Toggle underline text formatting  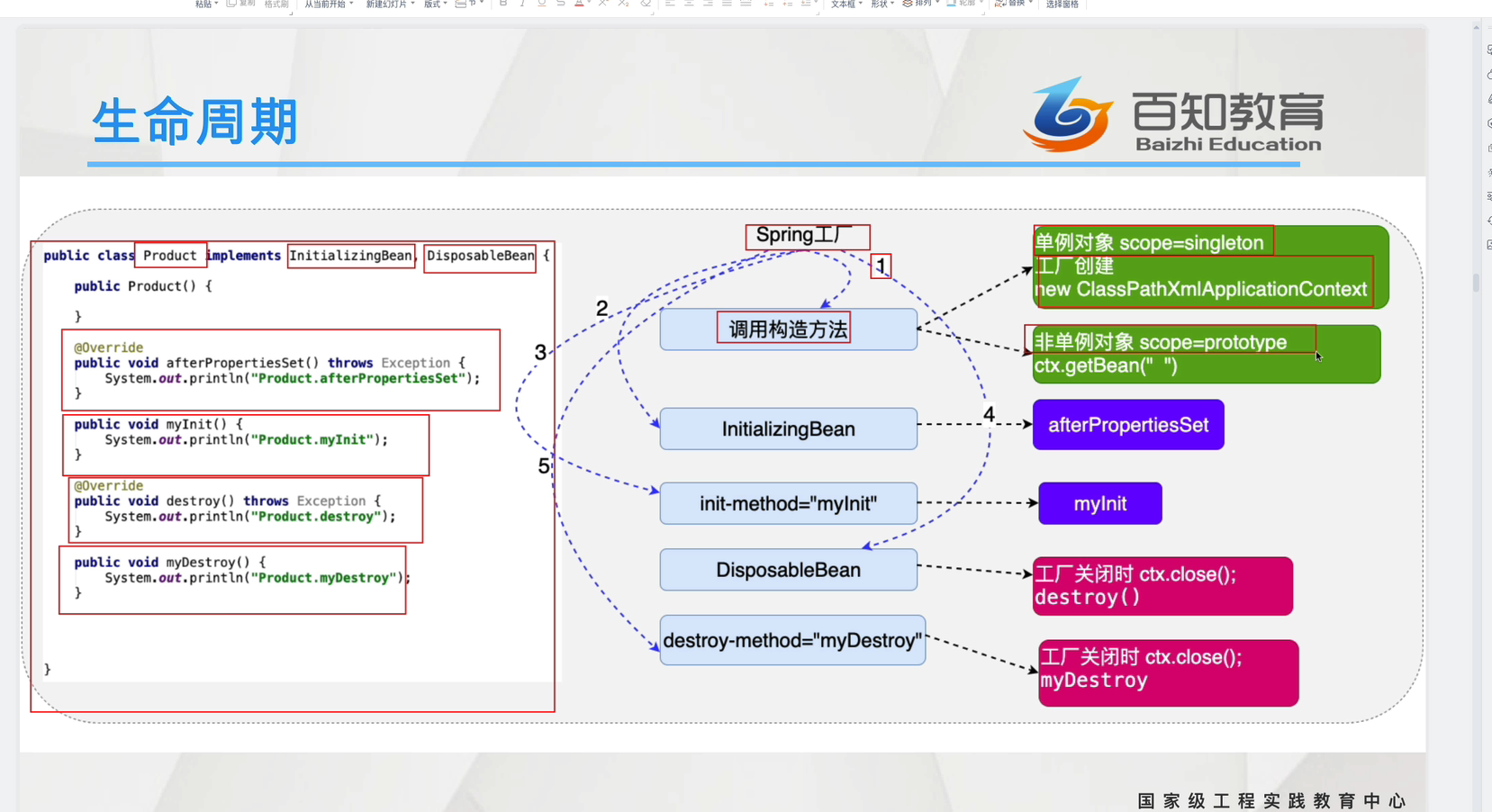(x=541, y=4)
